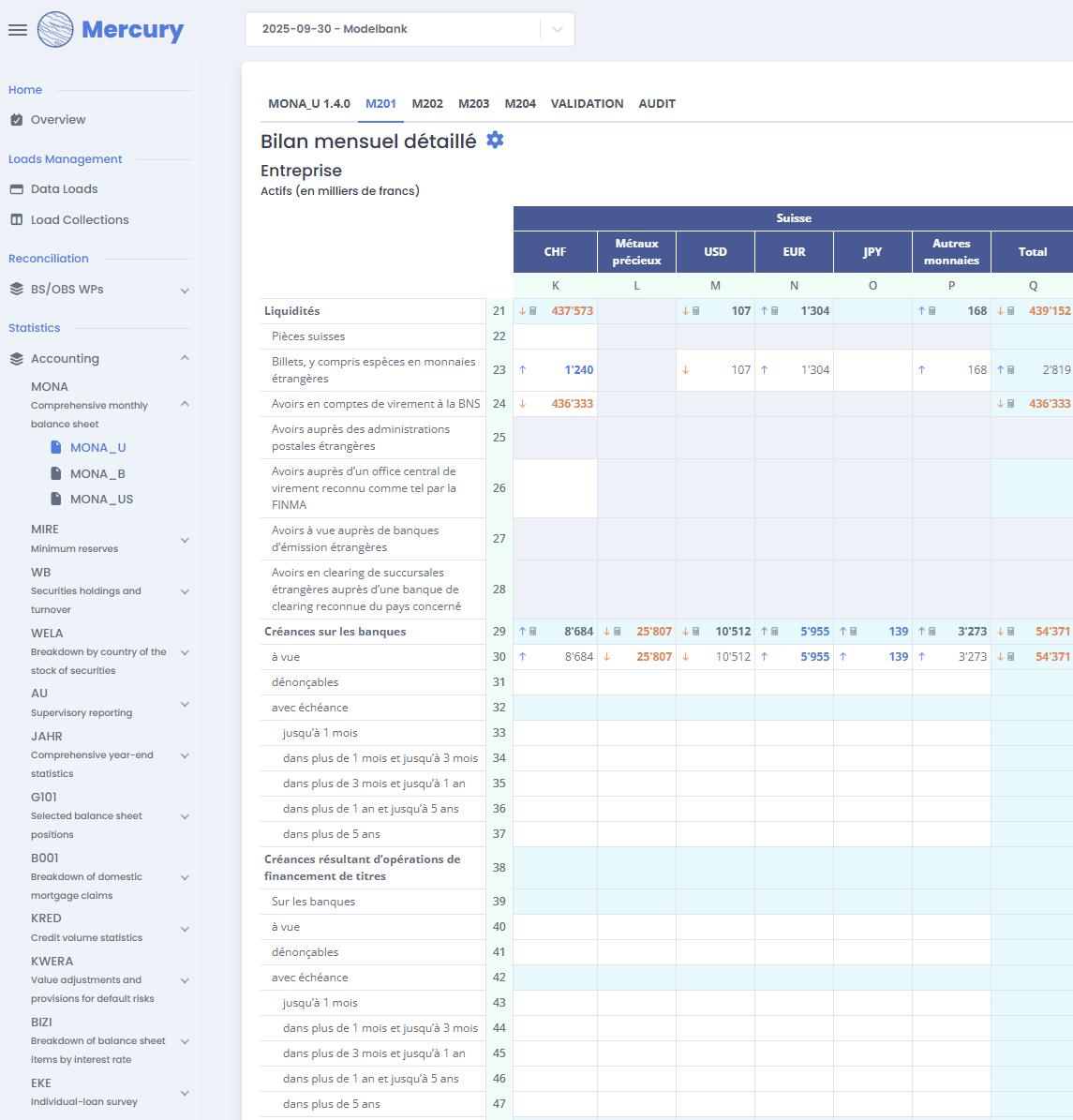Click the Home link in the sidebar
Screen dimensions: 1073x1120
click(25, 90)
